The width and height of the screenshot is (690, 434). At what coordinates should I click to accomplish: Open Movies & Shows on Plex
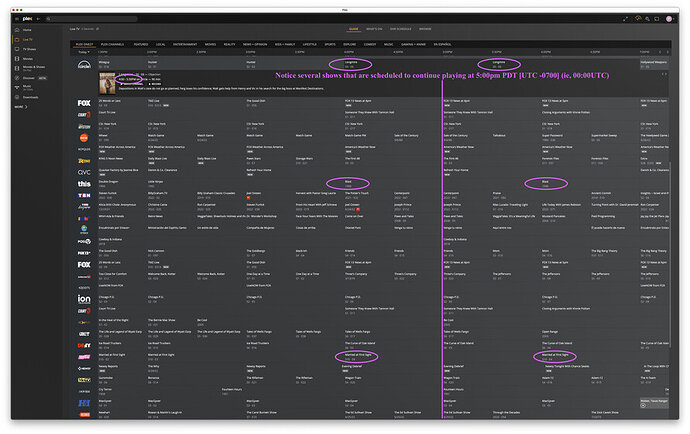click(x=33, y=68)
